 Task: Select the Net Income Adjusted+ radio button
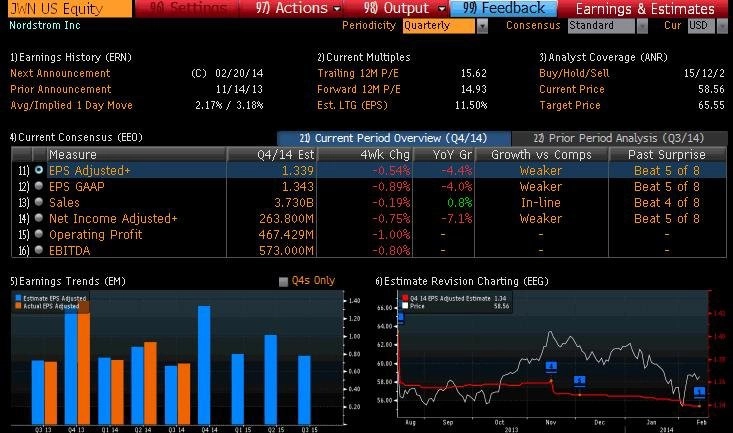[x=39, y=218]
